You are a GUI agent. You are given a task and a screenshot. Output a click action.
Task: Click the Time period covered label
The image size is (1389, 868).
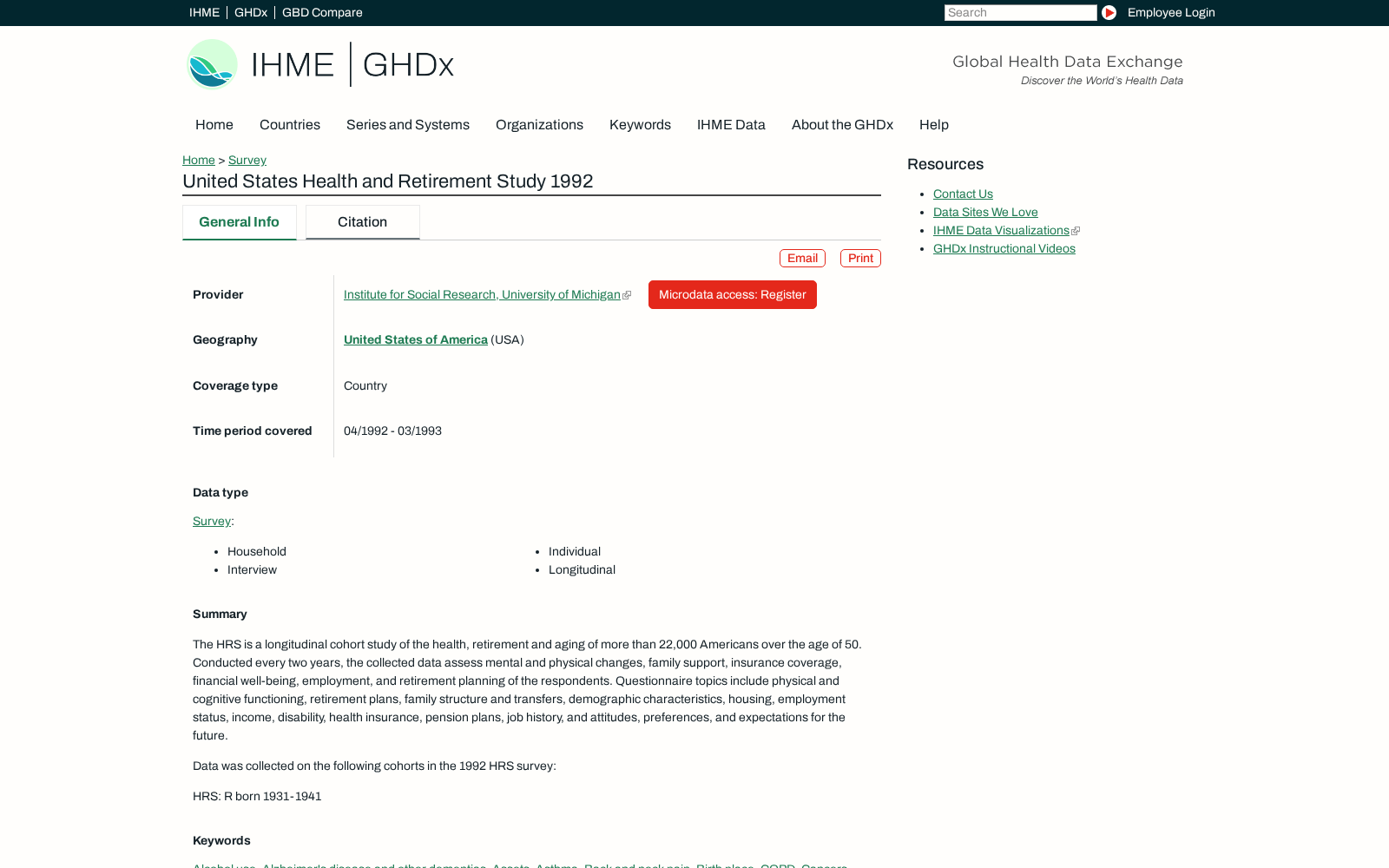pyautogui.click(x=252, y=431)
